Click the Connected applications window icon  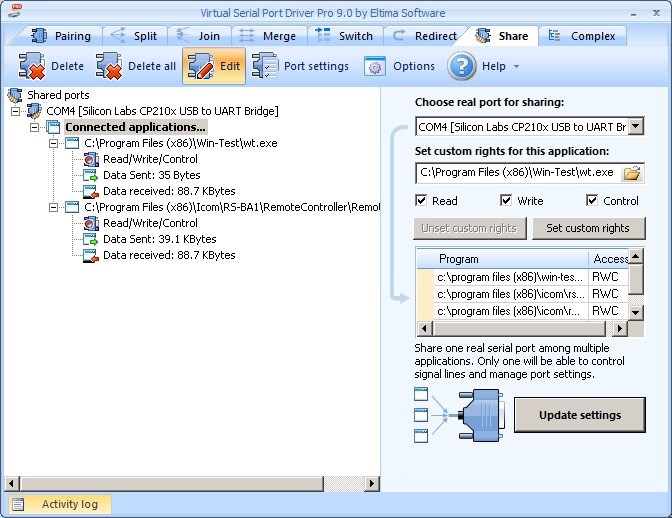point(53,127)
